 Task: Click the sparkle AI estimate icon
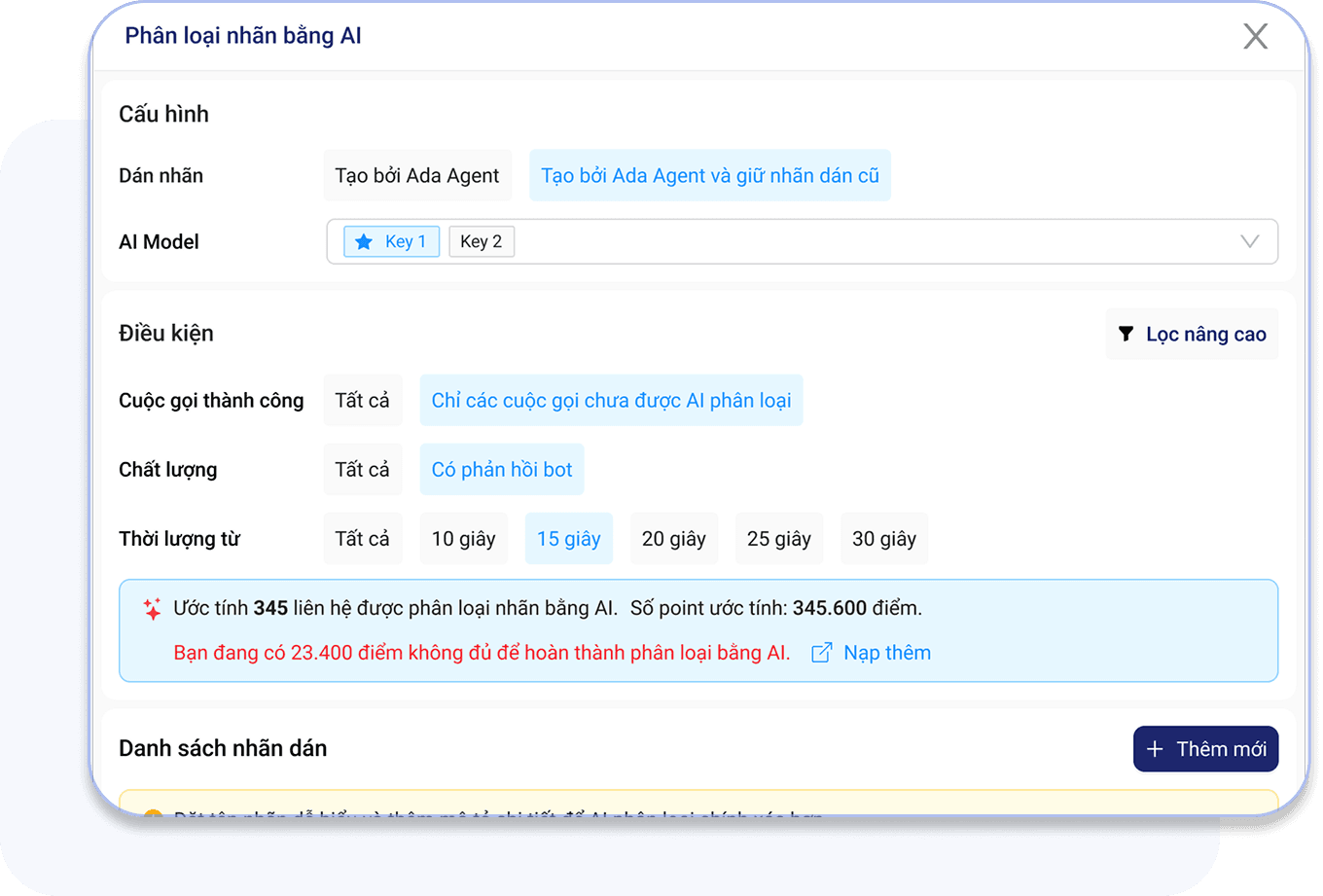(152, 609)
